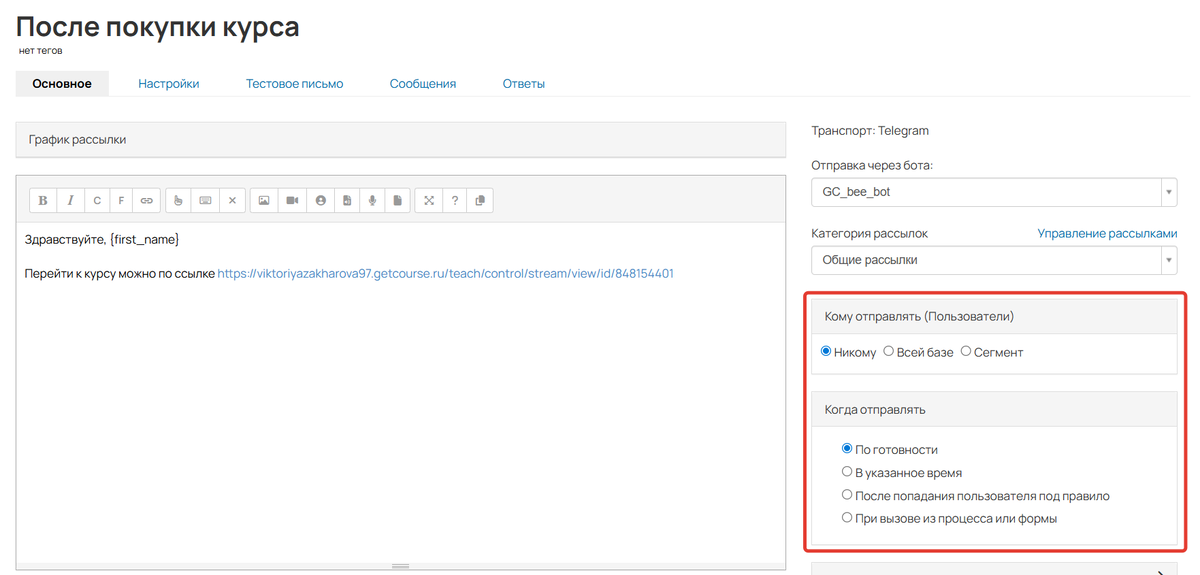The image size is (1200, 575).
Task: Apply italic formatting in the editor toolbar
Action: click(70, 200)
